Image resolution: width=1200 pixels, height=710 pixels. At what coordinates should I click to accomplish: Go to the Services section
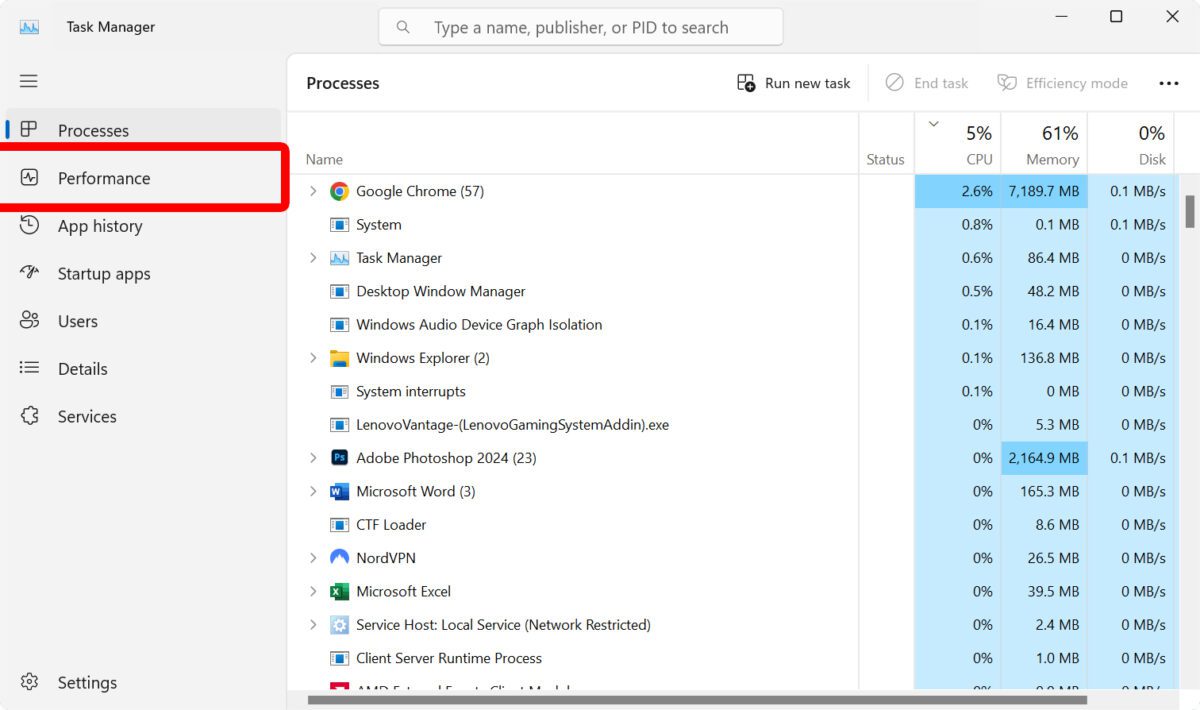coord(87,417)
